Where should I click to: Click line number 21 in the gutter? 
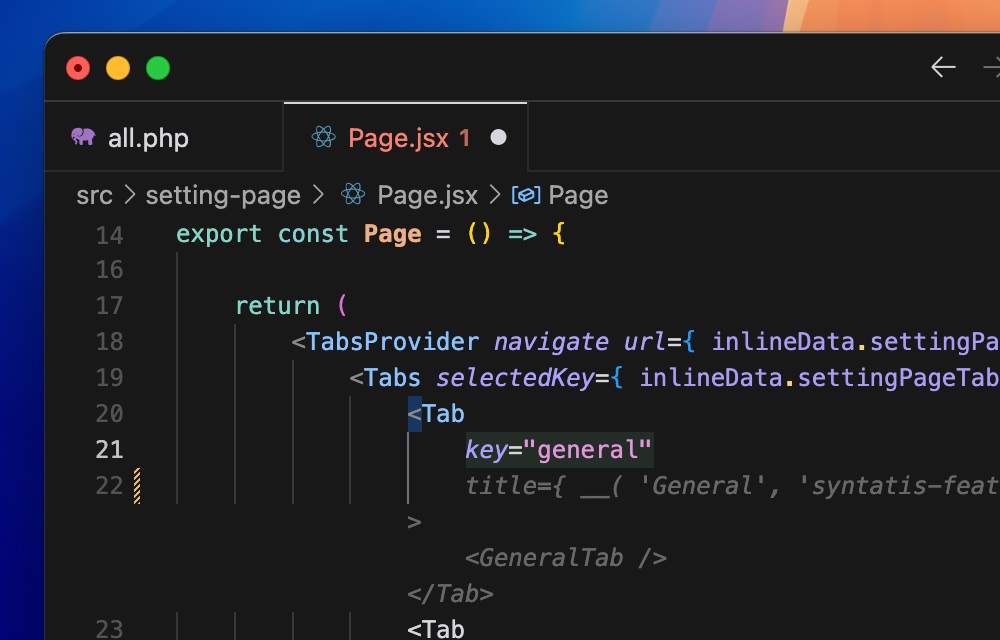tap(109, 450)
